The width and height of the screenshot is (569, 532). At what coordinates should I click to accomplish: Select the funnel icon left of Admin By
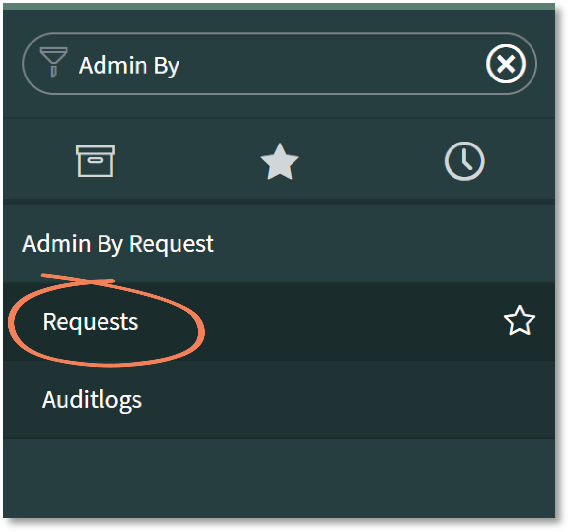point(53,62)
